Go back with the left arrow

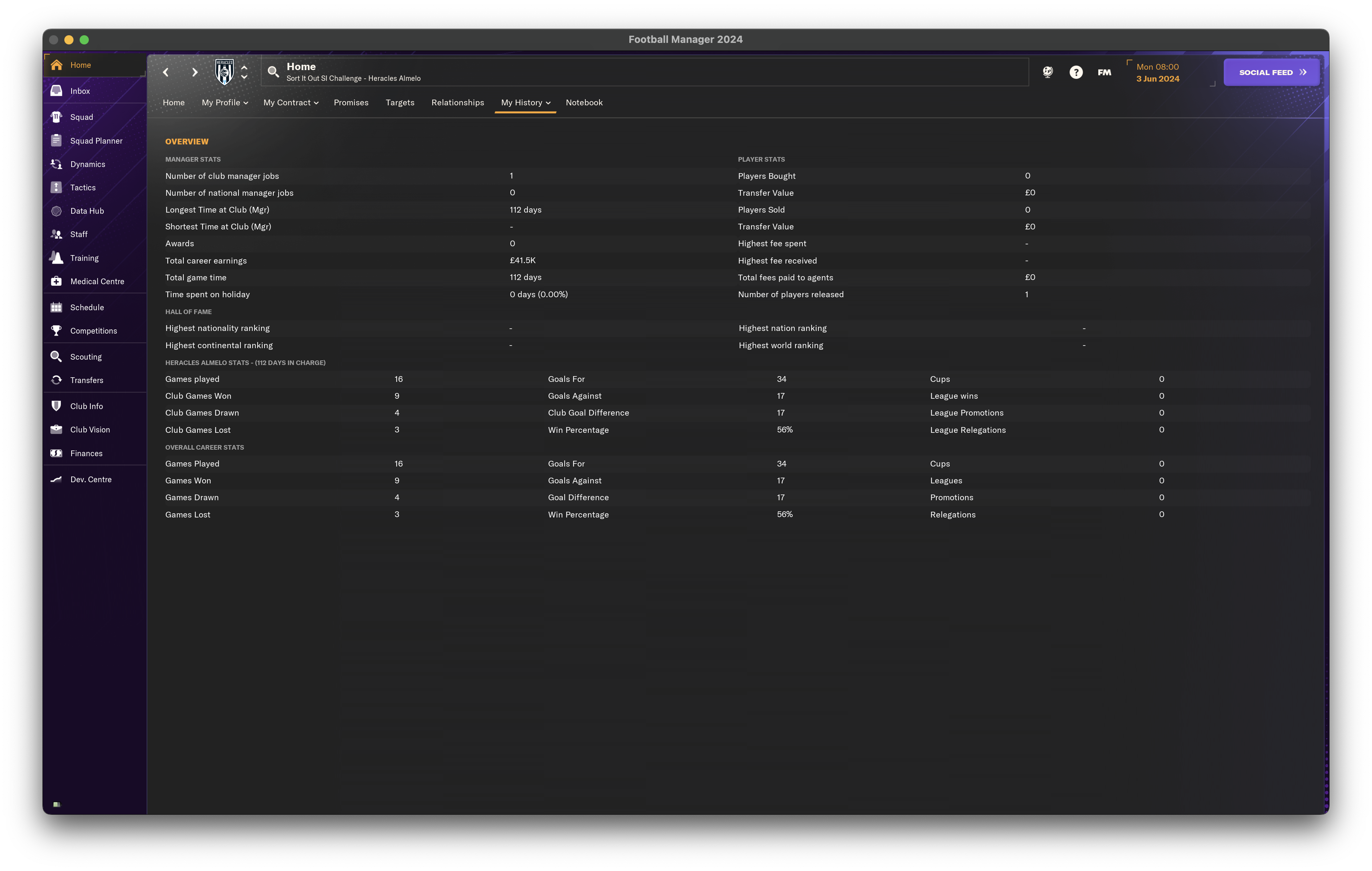pyautogui.click(x=166, y=72)
